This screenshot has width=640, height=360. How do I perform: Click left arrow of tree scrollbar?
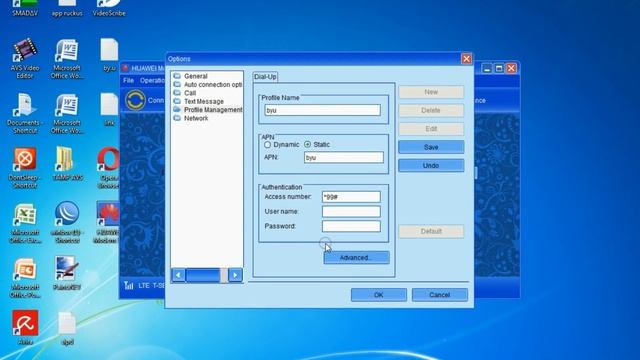[178, 275]
